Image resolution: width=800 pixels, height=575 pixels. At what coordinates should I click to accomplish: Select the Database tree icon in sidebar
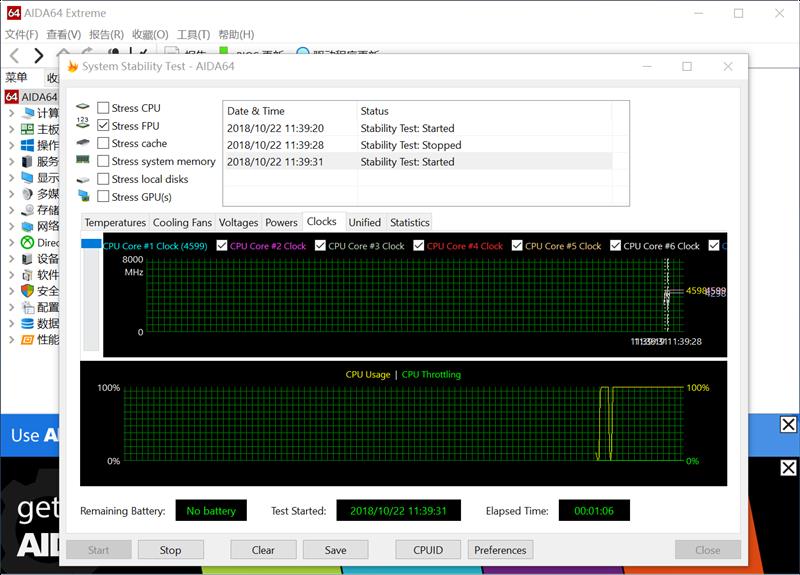click(28, 323)
